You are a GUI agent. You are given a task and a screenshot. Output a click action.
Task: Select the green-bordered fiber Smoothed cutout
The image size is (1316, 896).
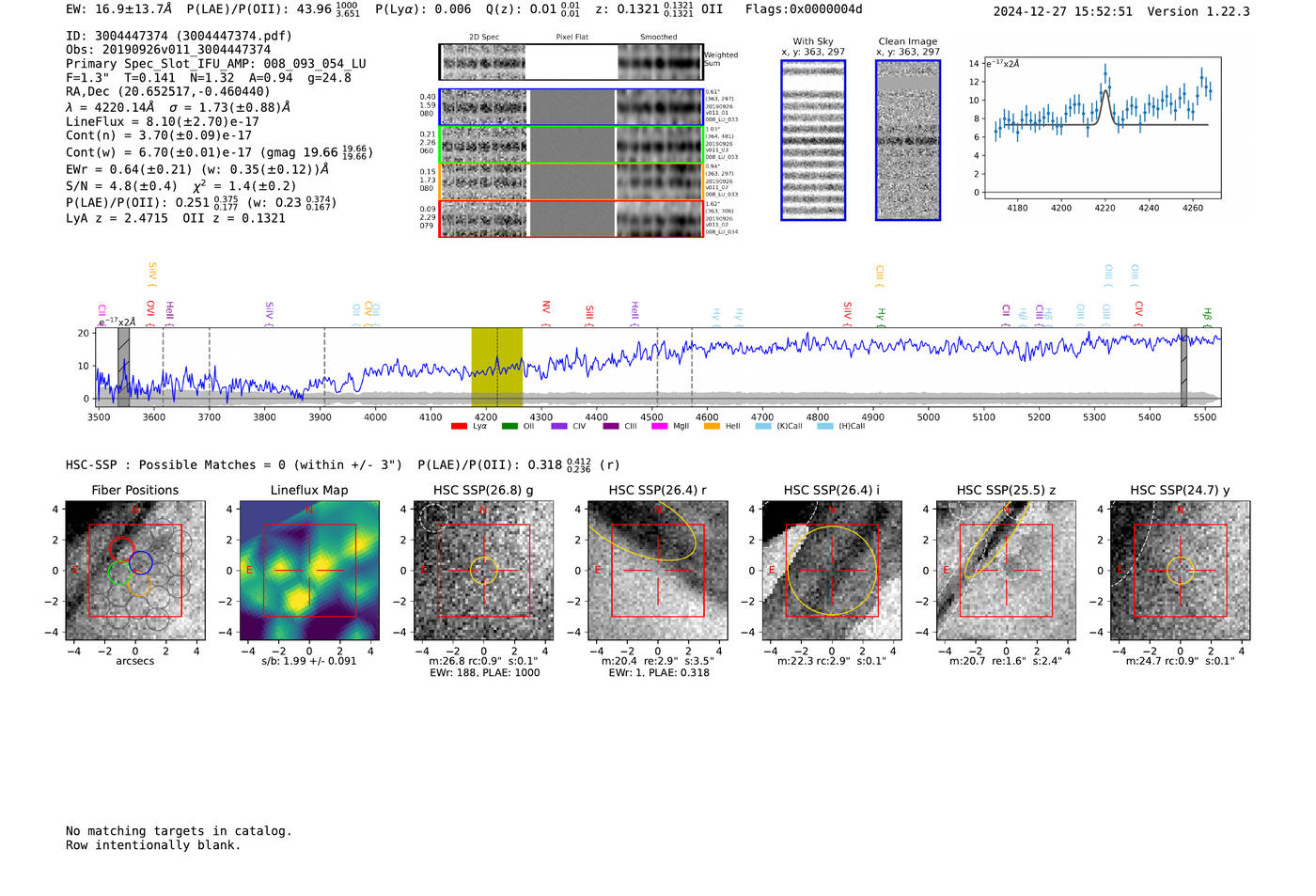click(x=660, y=145)
